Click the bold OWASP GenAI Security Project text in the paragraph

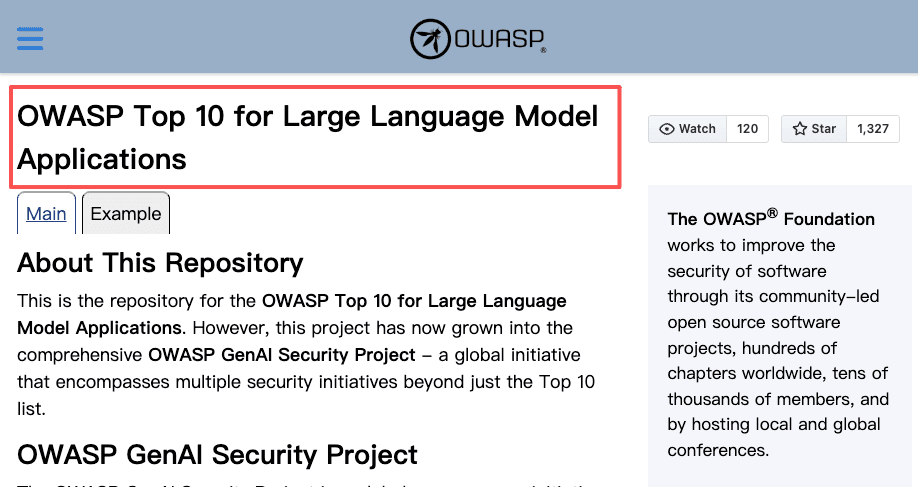[x=282, y=355]
